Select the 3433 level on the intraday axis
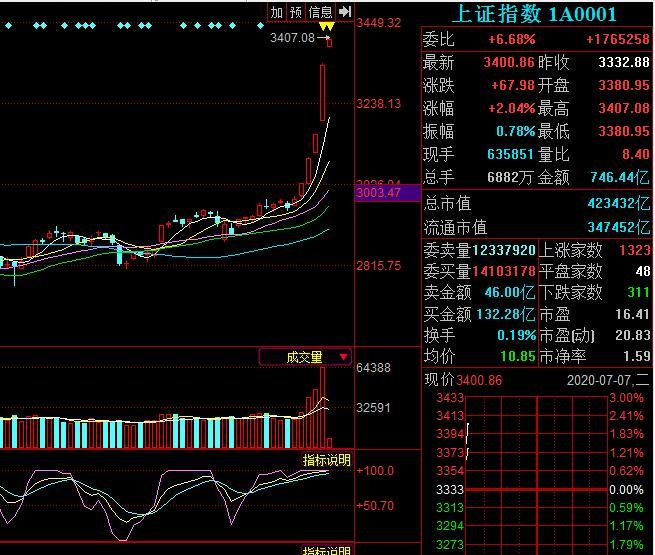 click(x=450, y=398)
